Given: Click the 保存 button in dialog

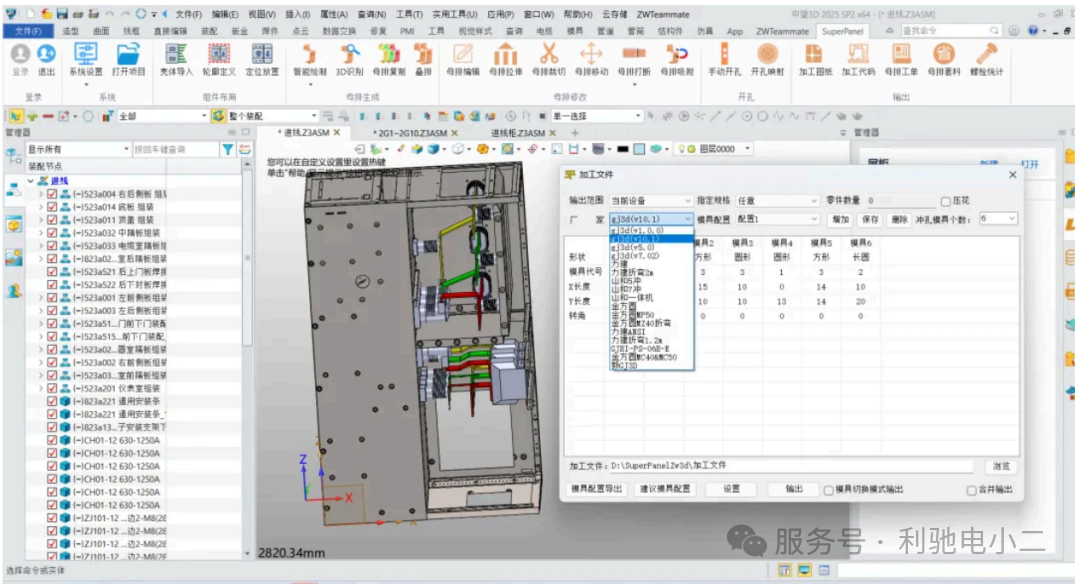Looking at the screenshot, I should (870, 220).
